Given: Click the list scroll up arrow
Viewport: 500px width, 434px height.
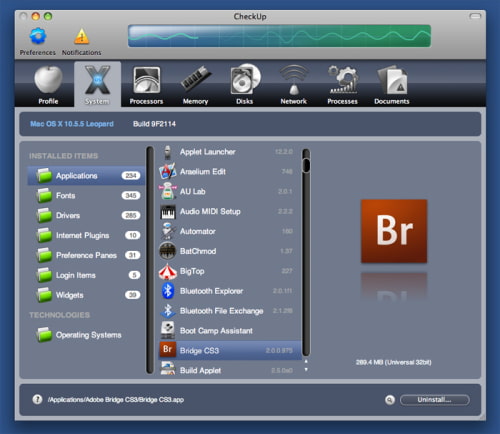Looking at the screenshot, I should tap(306, 361).
